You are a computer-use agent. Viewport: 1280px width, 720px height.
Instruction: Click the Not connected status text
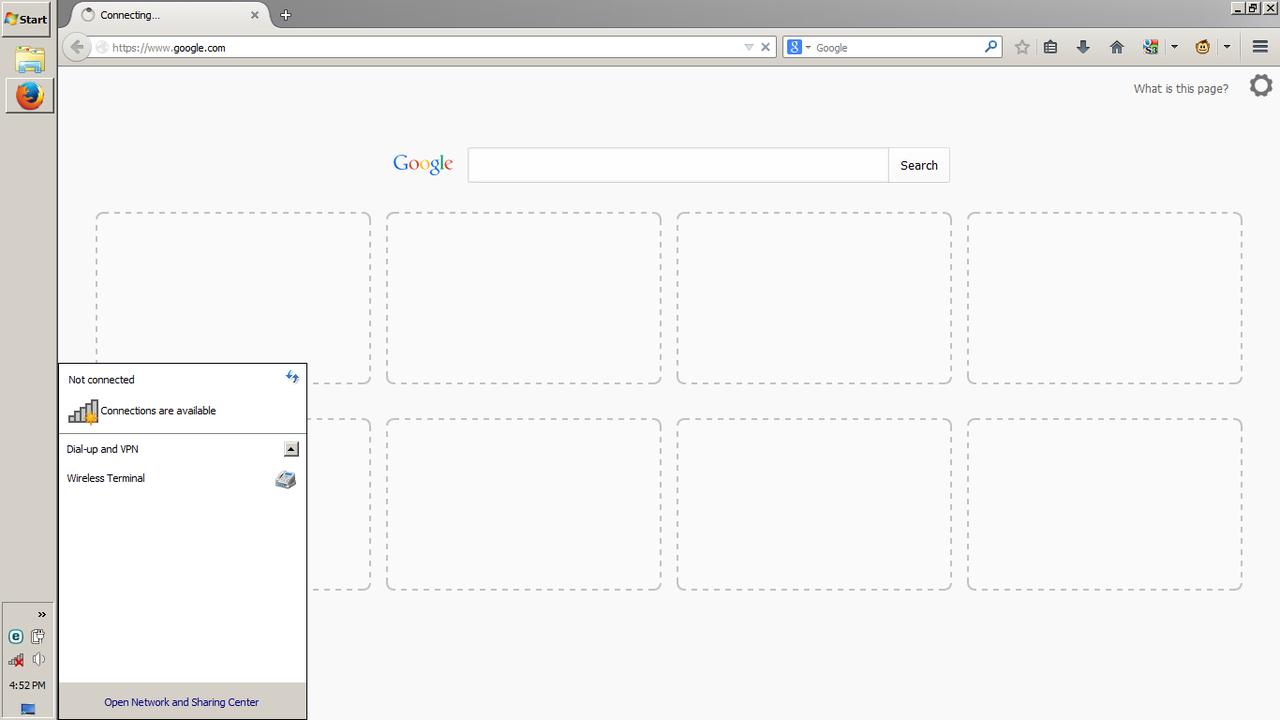pos(101,380)
